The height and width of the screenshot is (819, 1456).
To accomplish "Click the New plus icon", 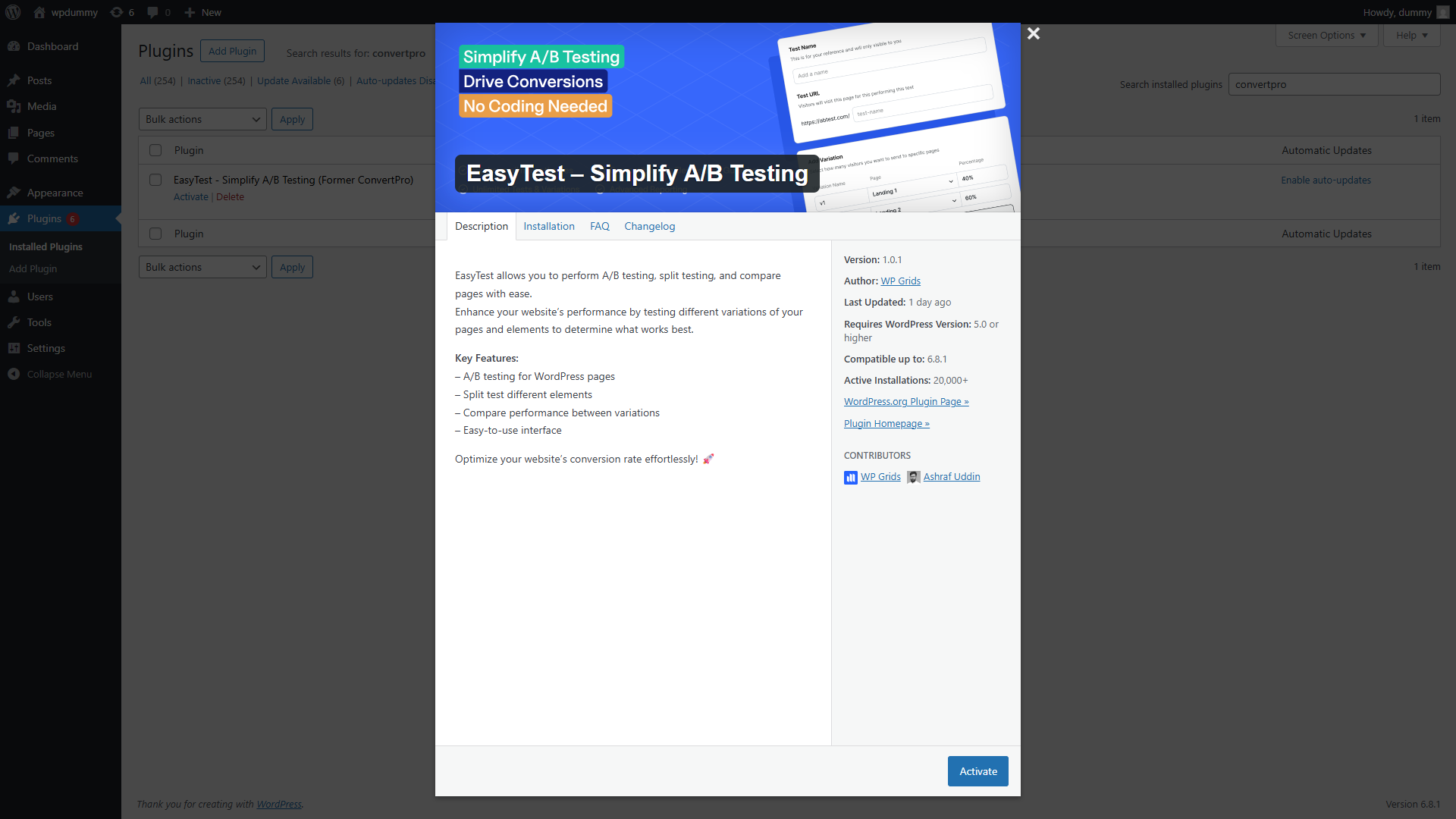I will 190,12.
